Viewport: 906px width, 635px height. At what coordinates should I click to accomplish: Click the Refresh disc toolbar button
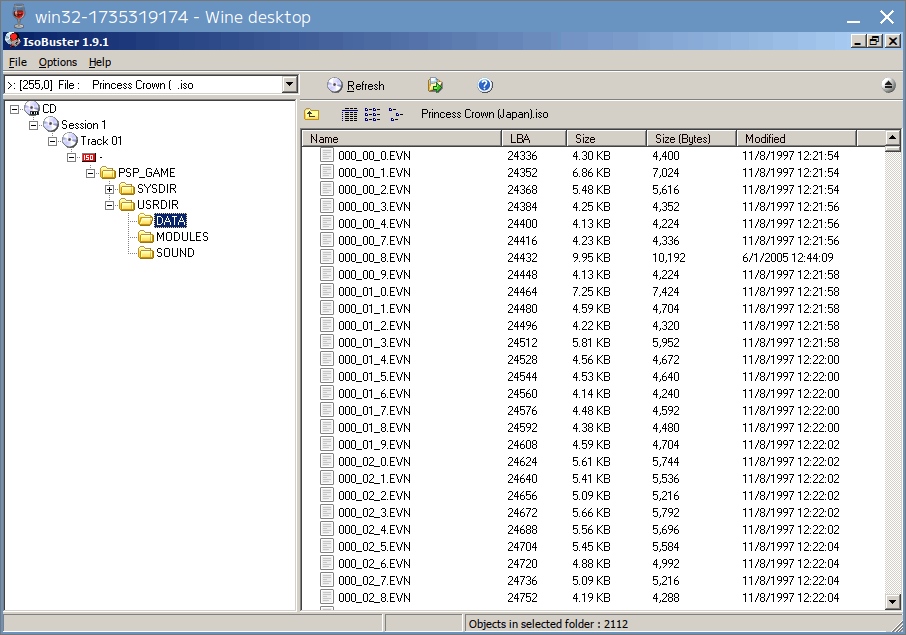coord(355,86)
